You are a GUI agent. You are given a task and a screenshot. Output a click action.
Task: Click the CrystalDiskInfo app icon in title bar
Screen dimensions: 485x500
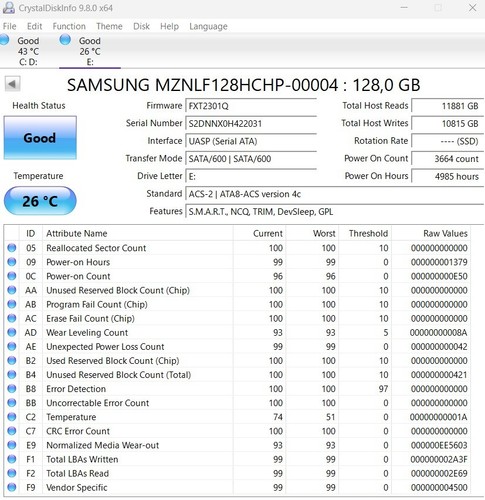coord(8,8)
